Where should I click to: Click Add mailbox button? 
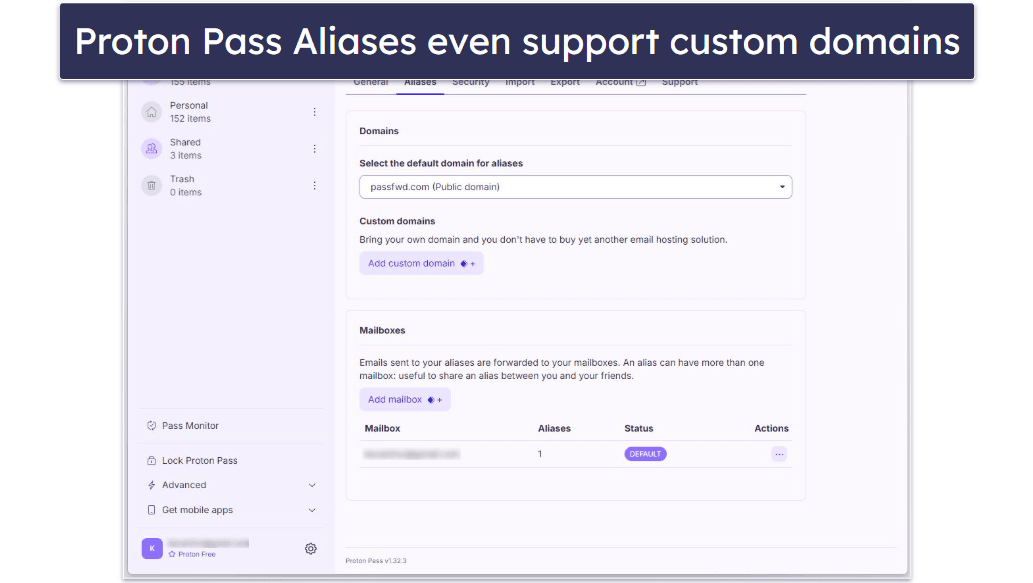pyautogui.click(x=405, y=399)
